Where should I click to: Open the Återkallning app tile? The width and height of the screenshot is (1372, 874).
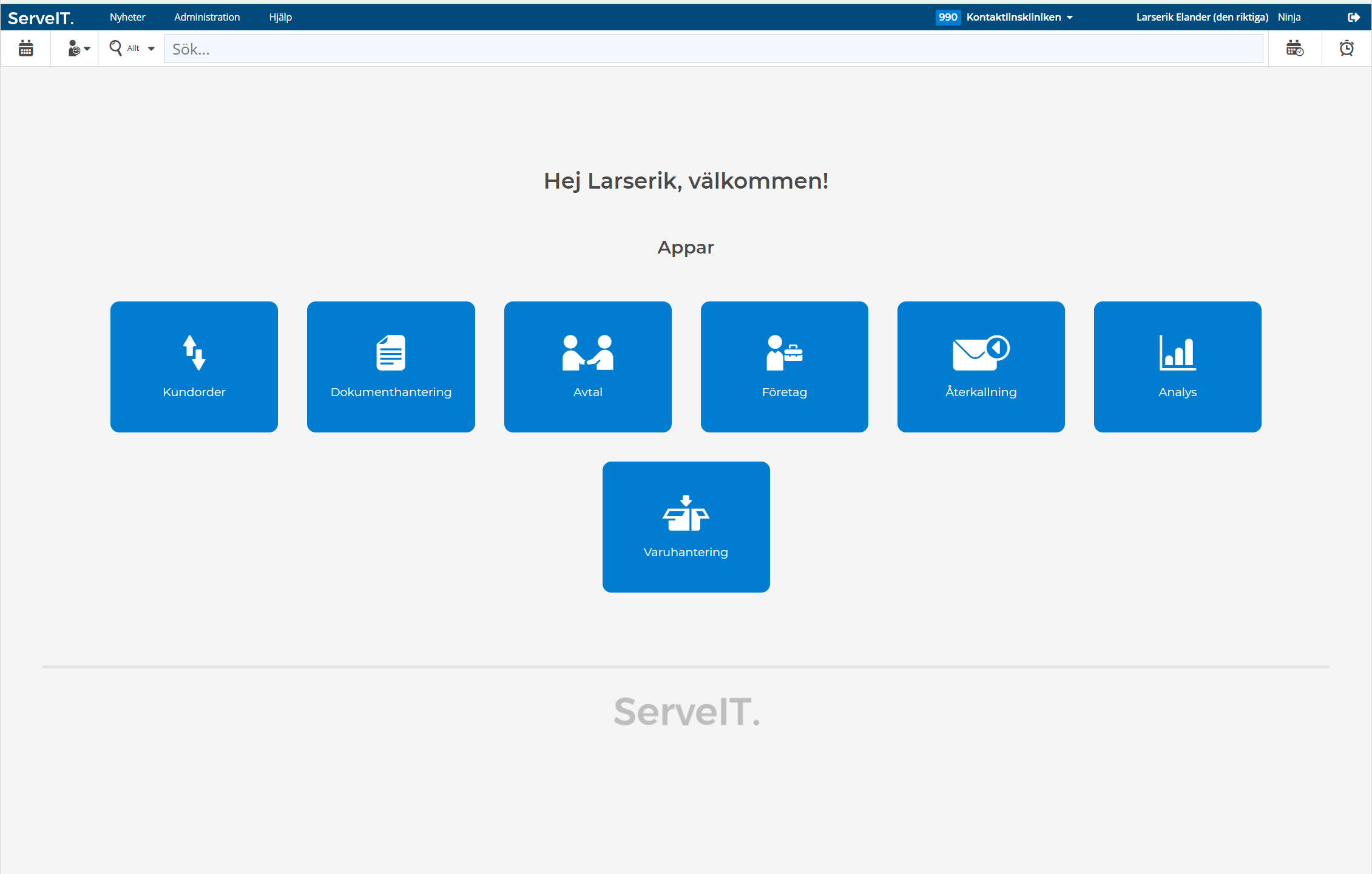[x=981, y=367]
